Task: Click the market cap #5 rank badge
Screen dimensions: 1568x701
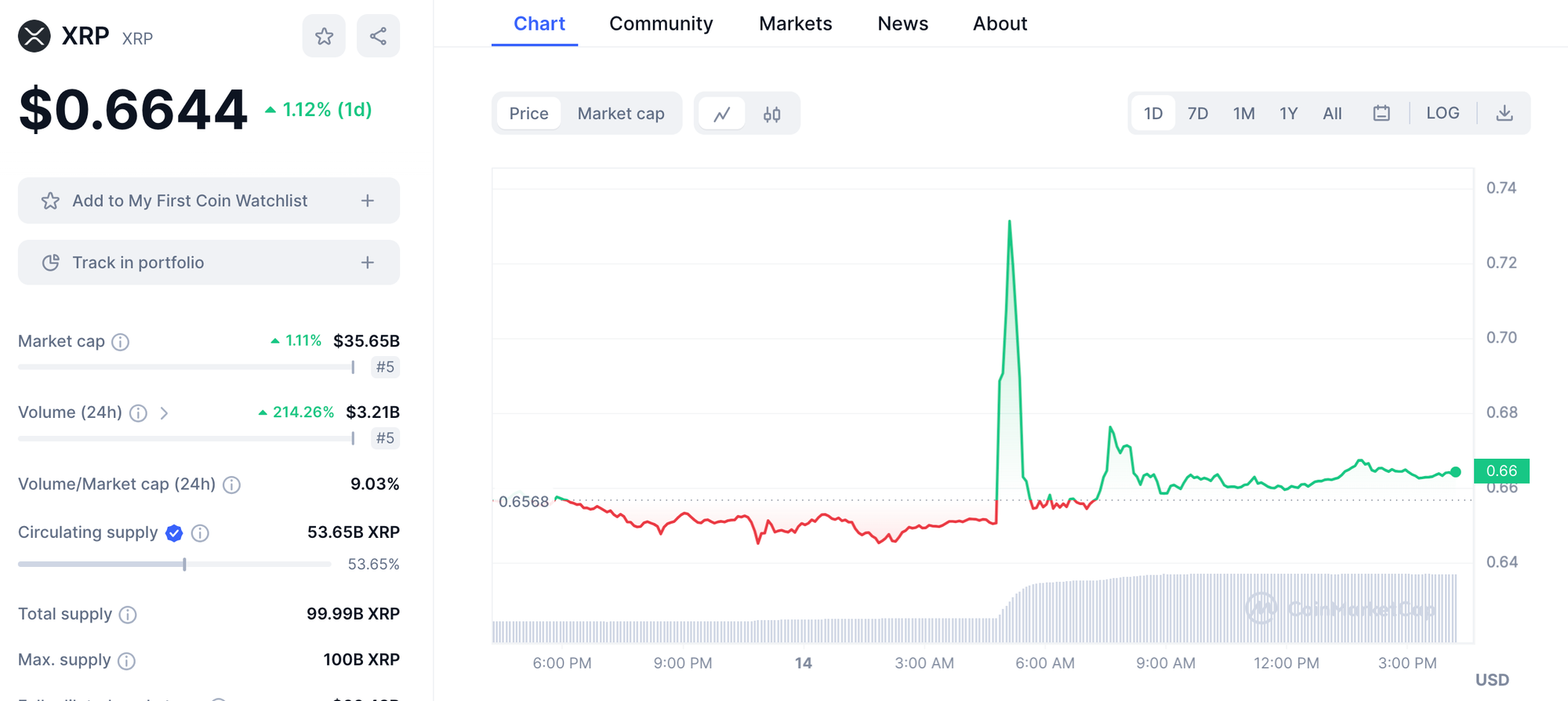Action: [385, 367]
